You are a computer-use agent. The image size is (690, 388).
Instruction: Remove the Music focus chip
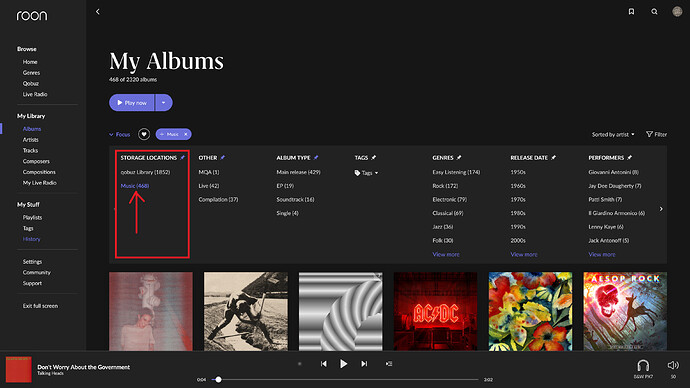coord(186,134)
